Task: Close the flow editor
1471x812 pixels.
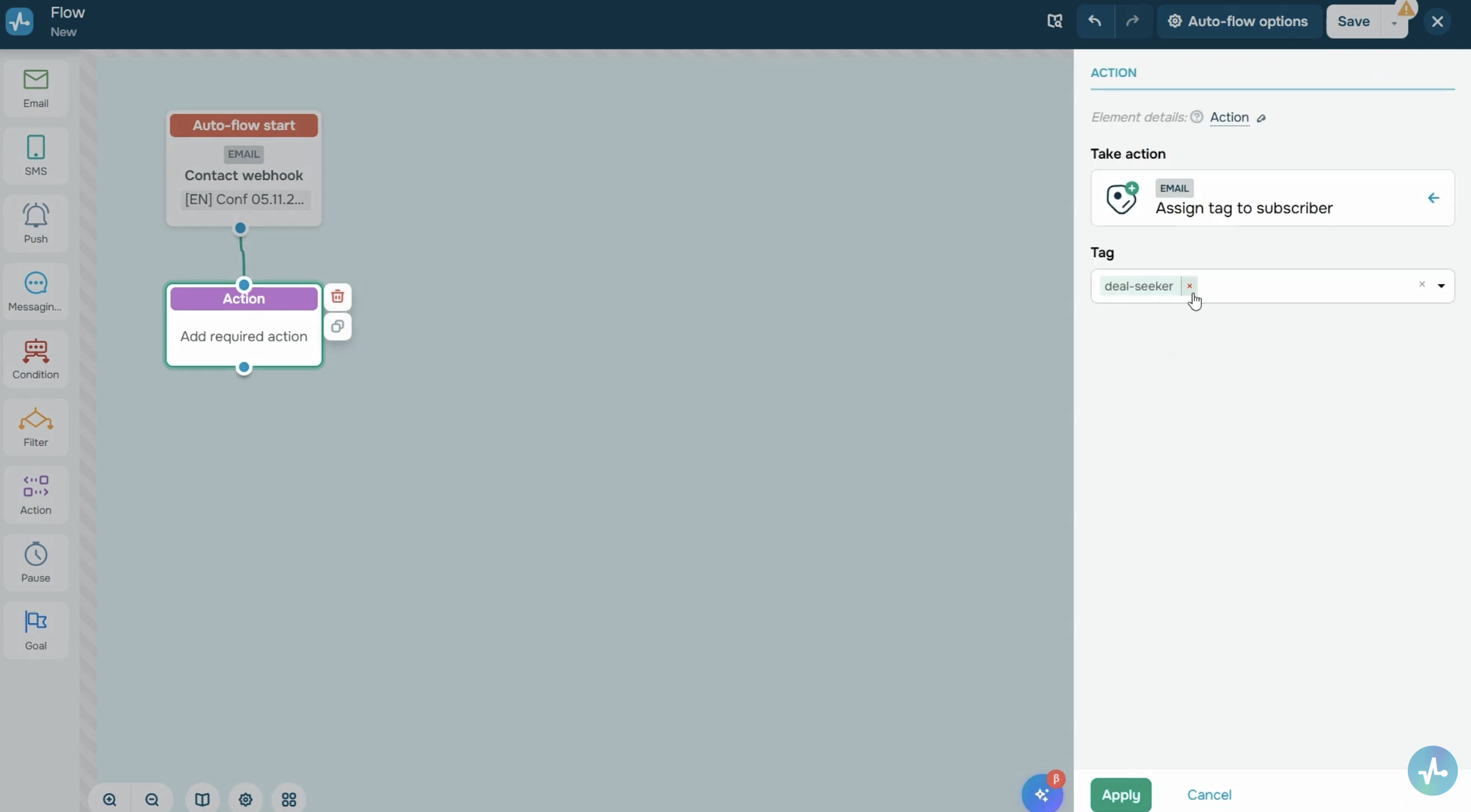Action: (x=1437, y=21)
